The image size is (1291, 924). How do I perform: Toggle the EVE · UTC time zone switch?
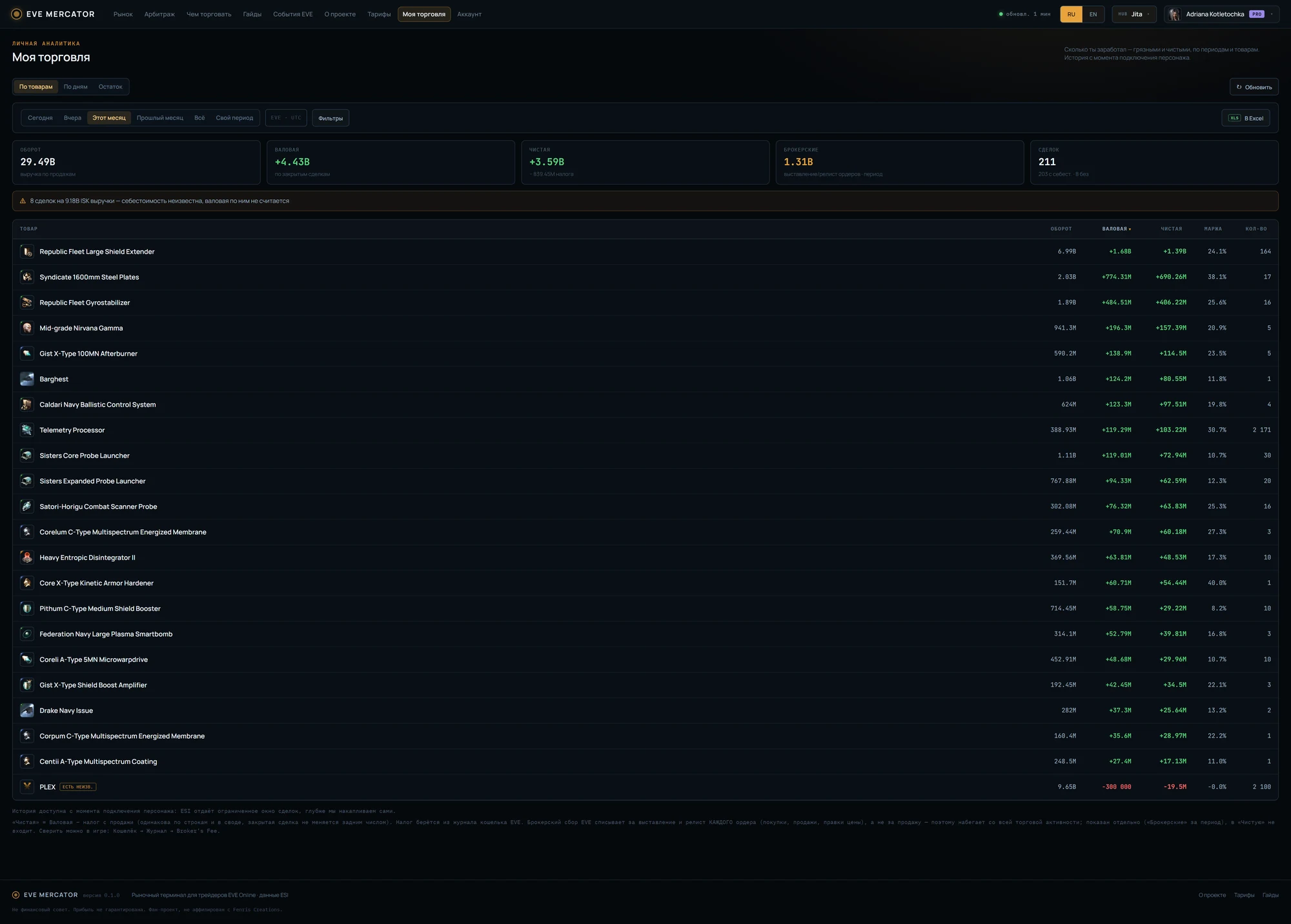[286, 118]
